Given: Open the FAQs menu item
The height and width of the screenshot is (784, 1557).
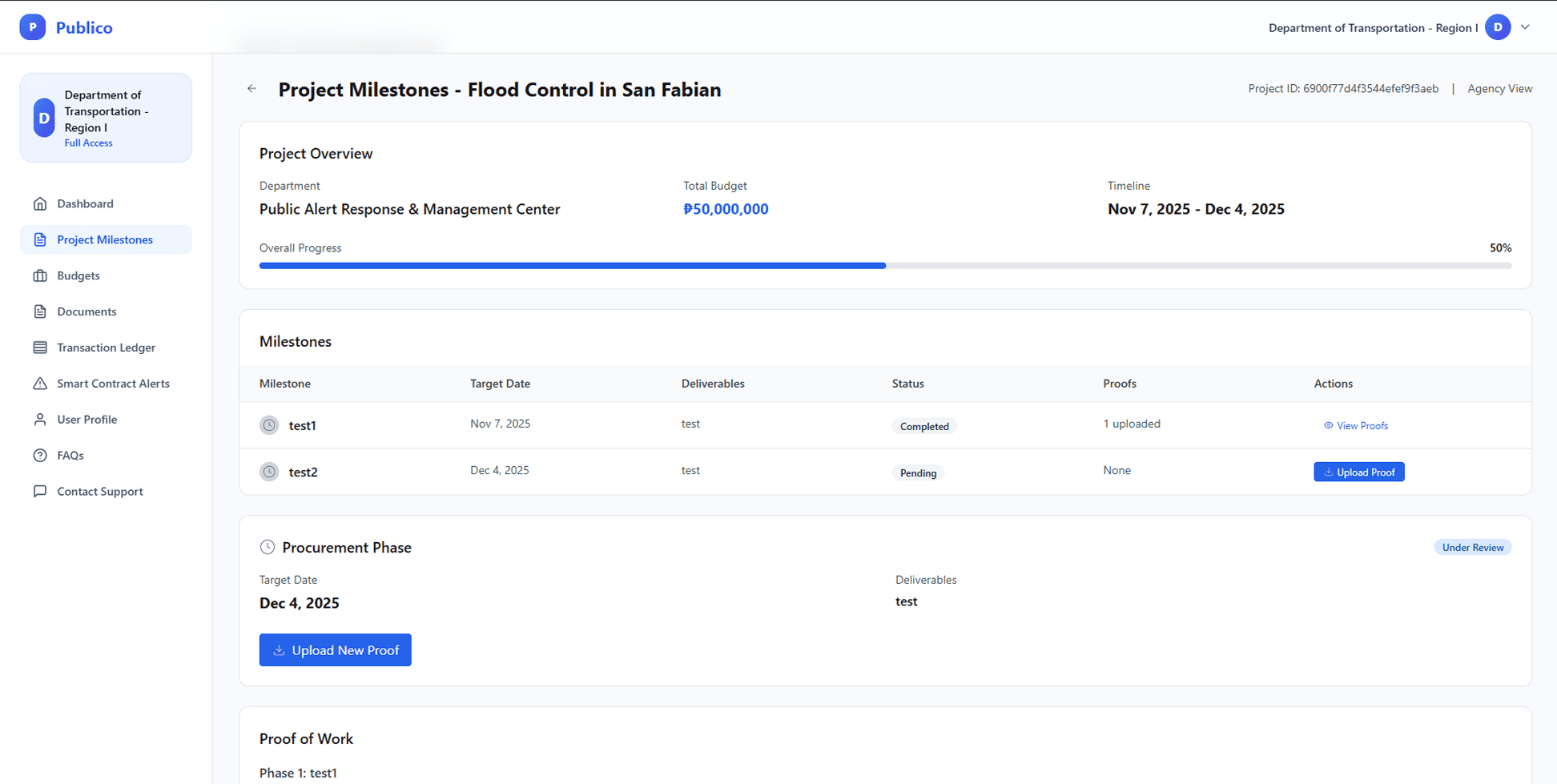Looking at the screenshot, I should click(x=106, y=456).
